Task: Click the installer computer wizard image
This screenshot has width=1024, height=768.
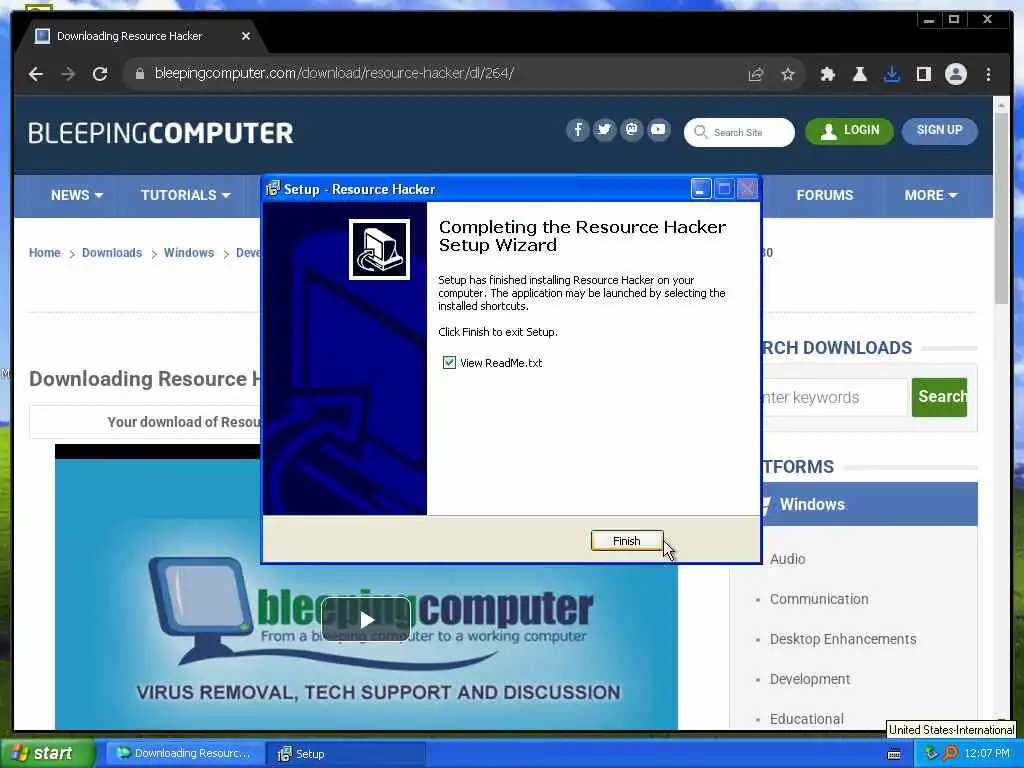Action: point(379,249)
